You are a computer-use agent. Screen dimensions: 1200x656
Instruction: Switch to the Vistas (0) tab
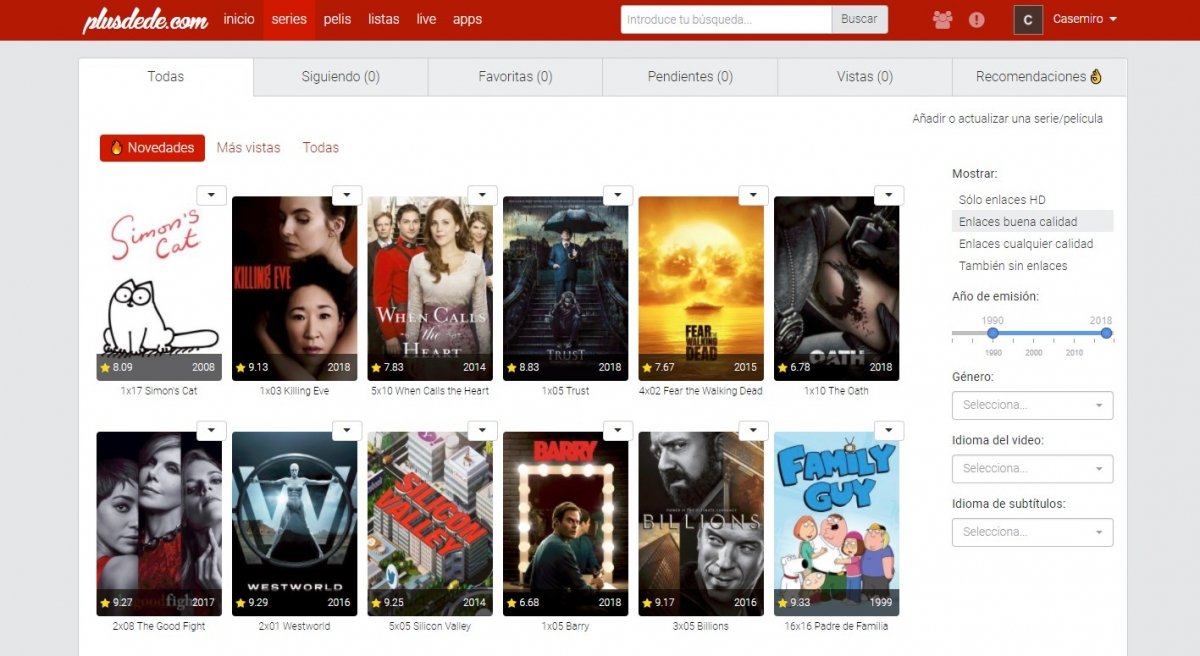[864, 77]
